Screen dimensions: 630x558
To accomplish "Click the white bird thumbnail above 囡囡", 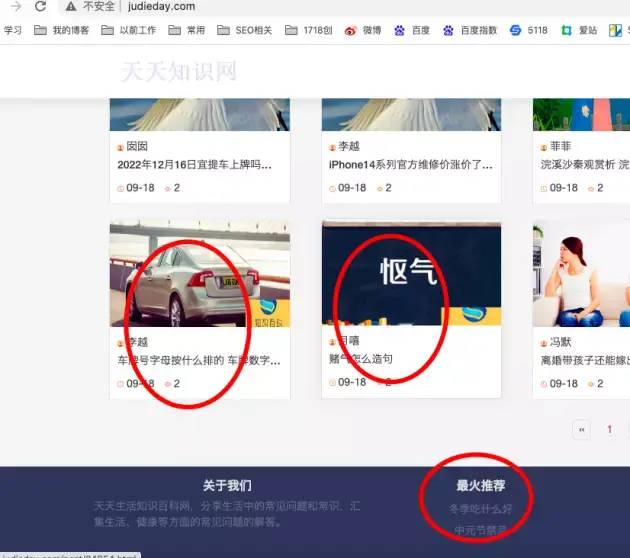I will pyautogui.click(x=200, y=114).
